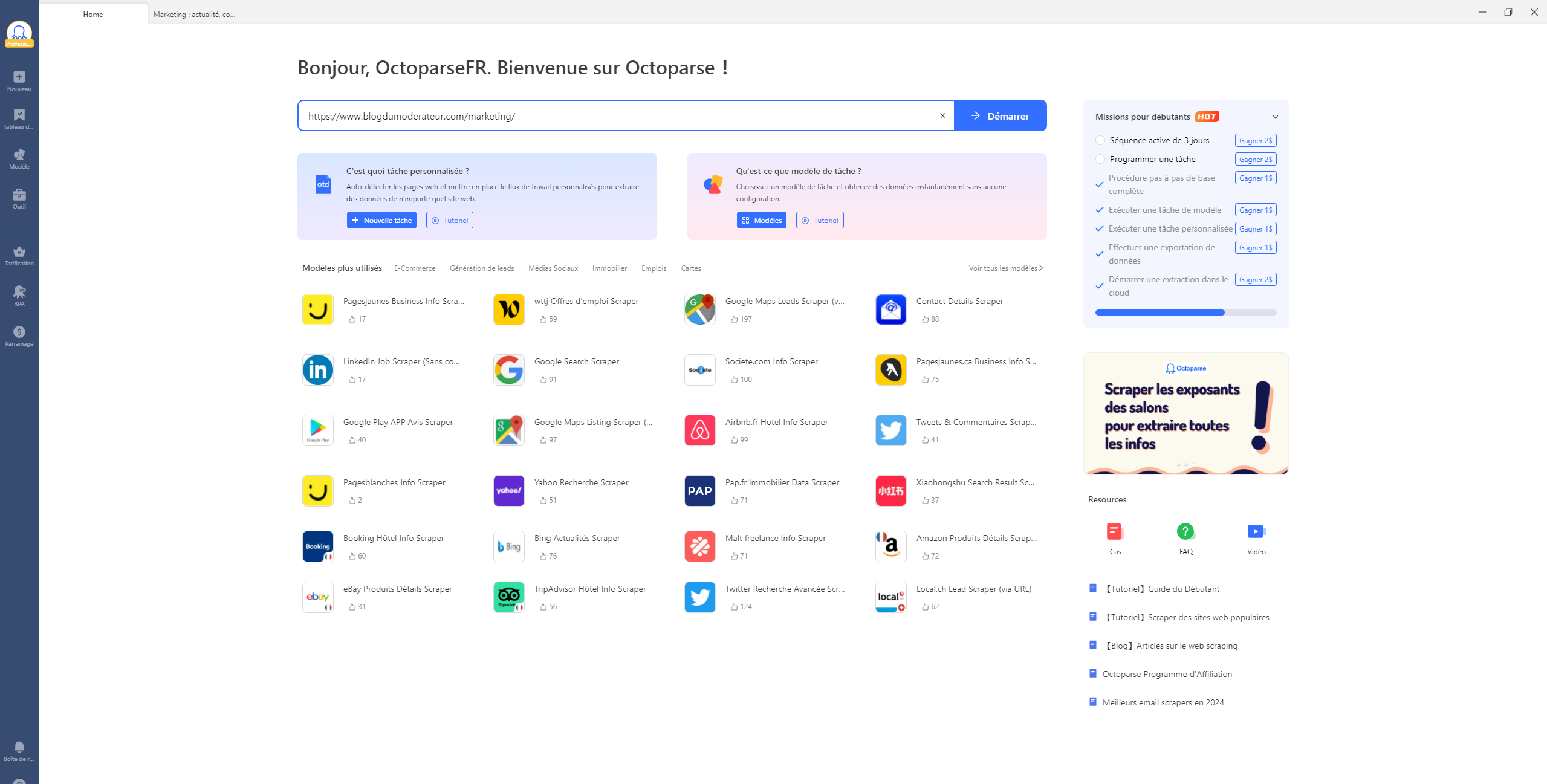Open the Yahoo Recherche Scraper icon

point(509,491)
